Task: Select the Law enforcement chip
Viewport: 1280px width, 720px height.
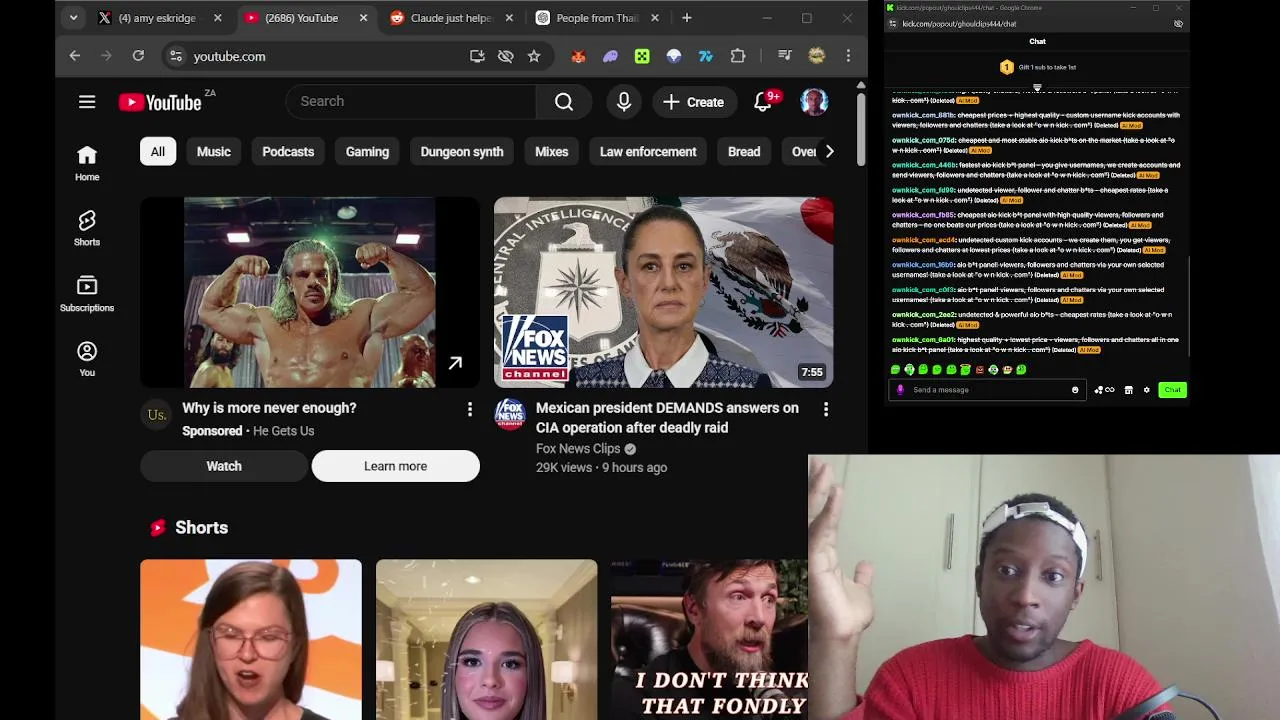Action: click(x=648, y=152)
